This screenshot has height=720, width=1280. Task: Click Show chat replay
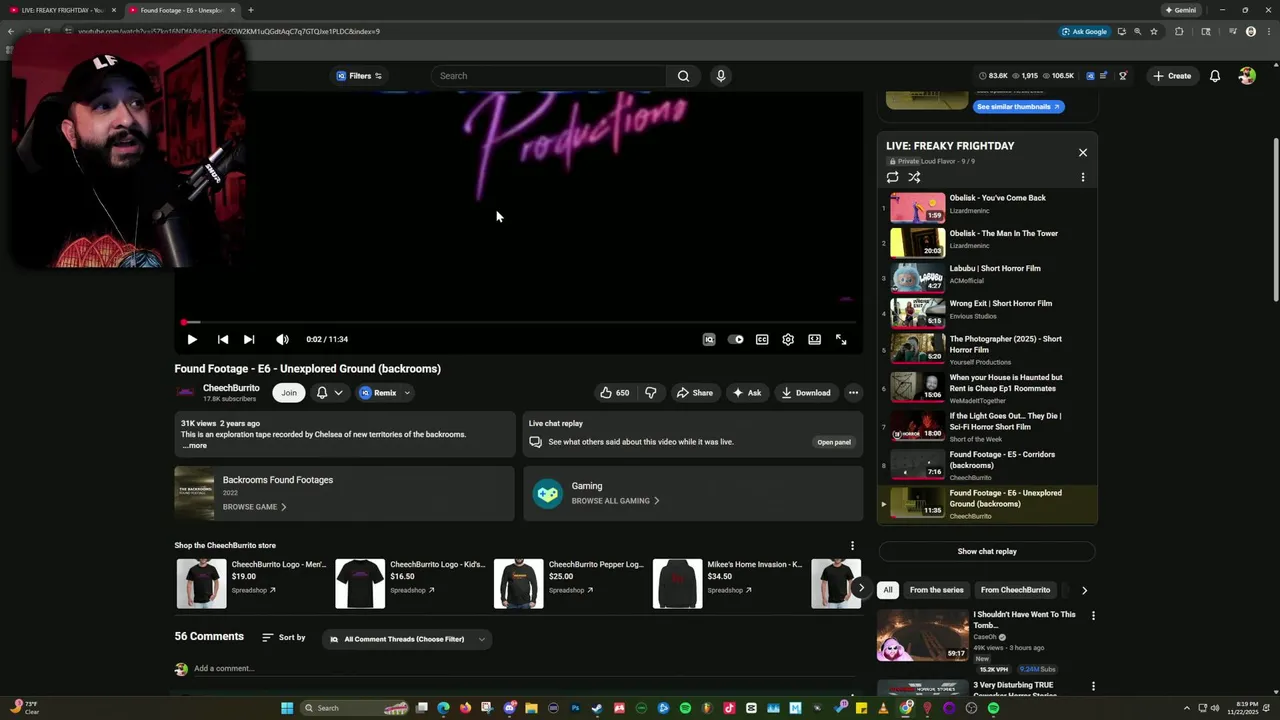click(x=987, y=551)
